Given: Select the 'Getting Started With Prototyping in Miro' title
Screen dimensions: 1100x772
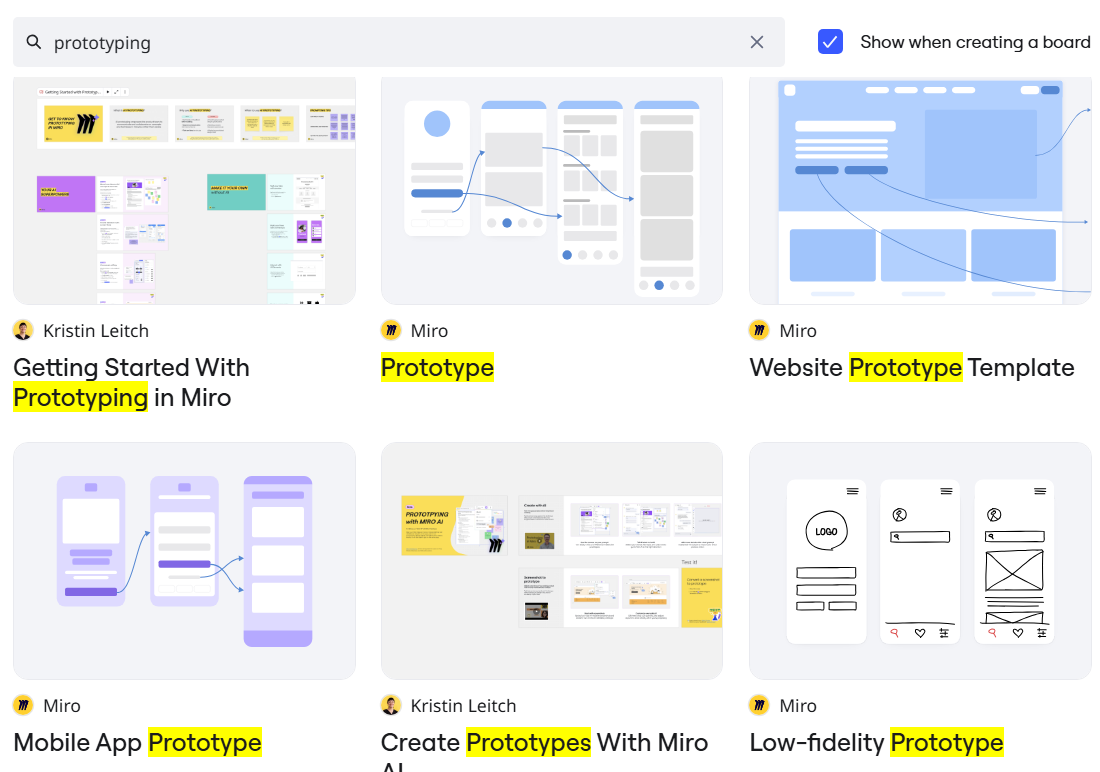Looking at the screenshot, I should [130, 382].
